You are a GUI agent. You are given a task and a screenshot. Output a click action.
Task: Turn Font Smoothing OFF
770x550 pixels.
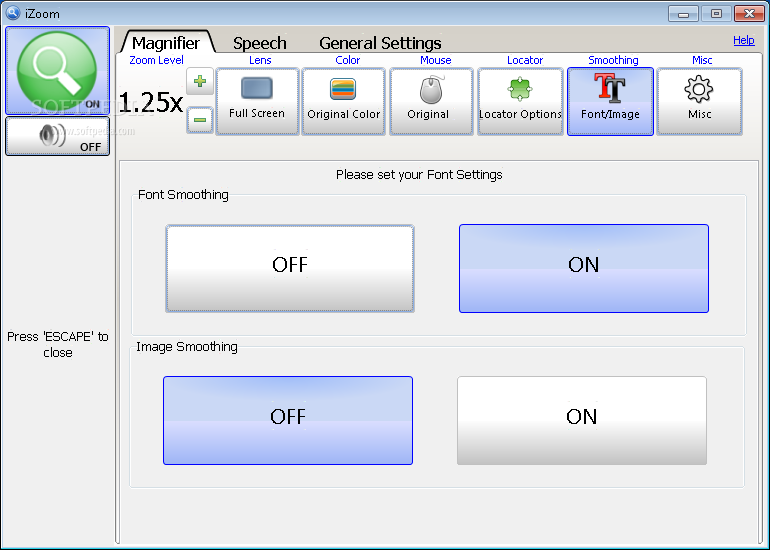coord(290,269)
